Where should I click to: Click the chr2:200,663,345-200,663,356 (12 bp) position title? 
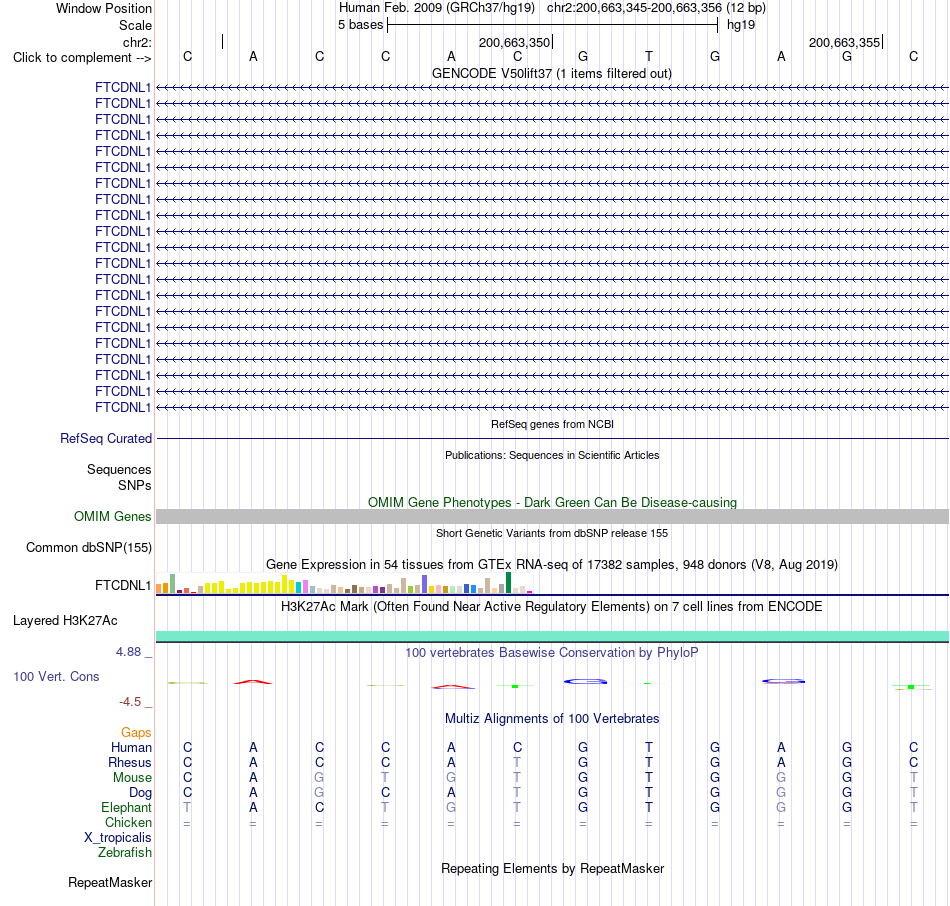pos(656,8)
